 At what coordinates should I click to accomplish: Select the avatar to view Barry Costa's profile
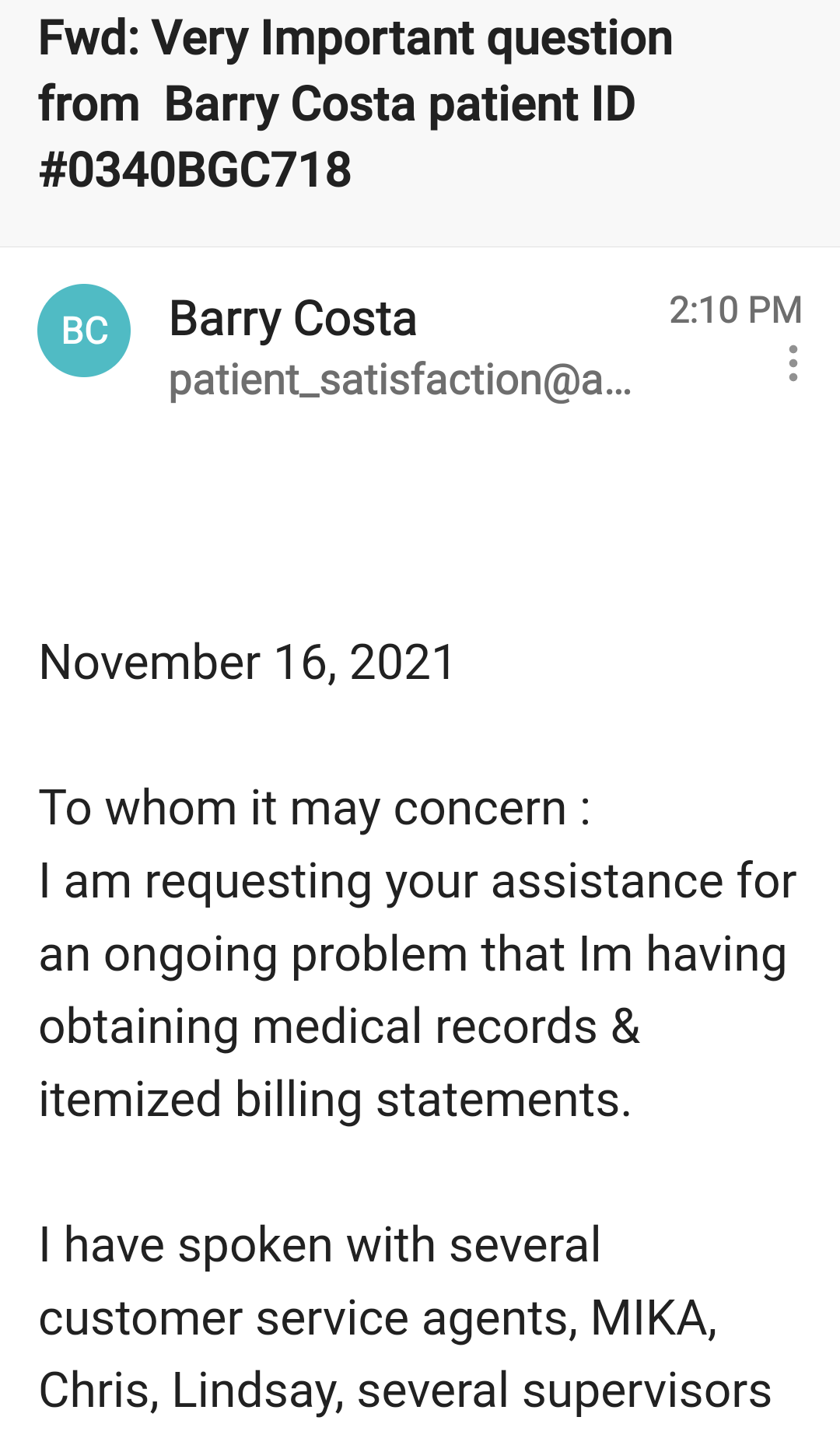coord(84,330)
